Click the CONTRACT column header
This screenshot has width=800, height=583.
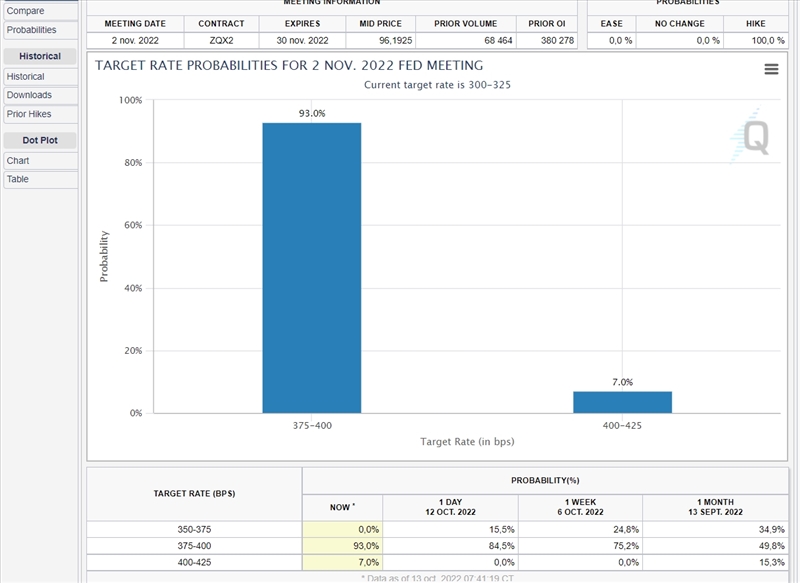pyautogui.click(x=221, y=23)
